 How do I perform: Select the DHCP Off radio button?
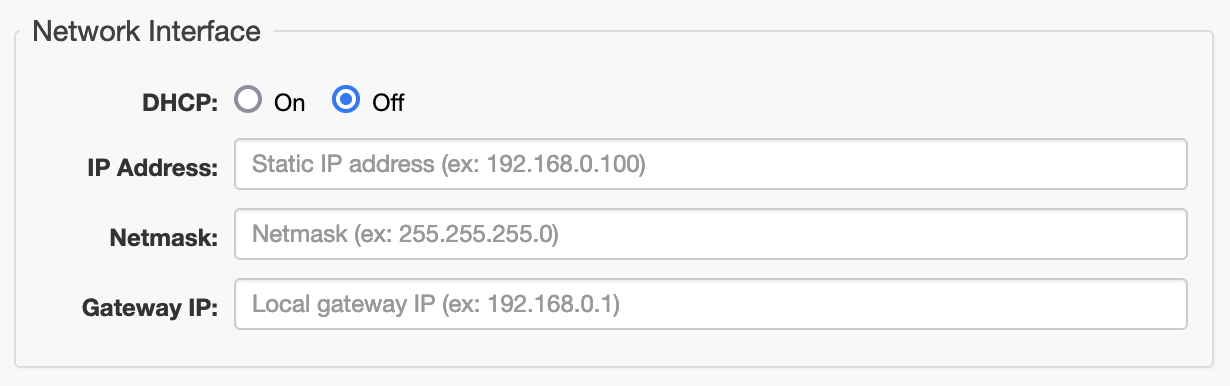coord(346,100)
